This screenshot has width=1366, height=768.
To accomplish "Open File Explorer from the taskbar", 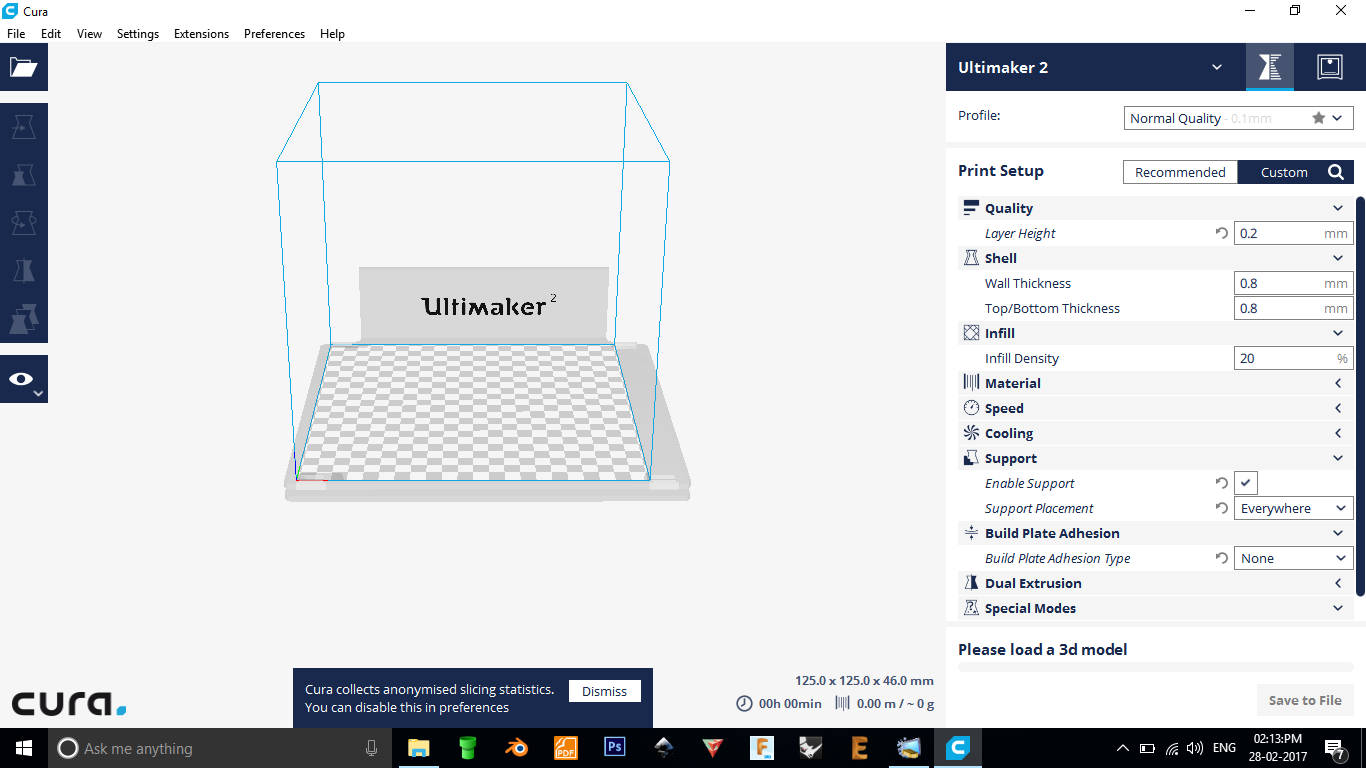I will [x=419, y=748].
